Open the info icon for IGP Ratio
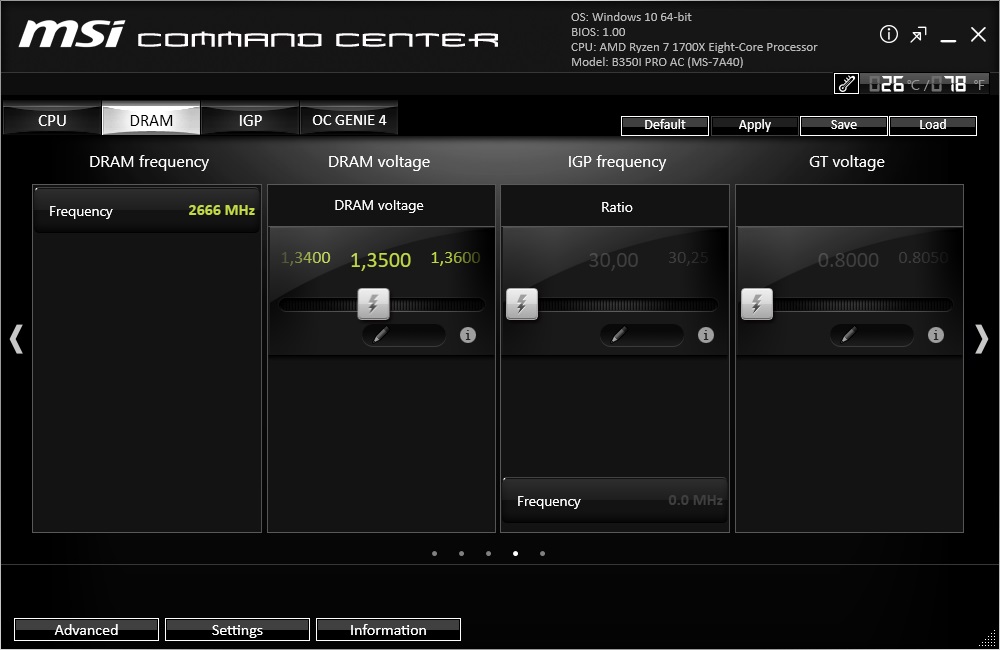 [705, 335]
